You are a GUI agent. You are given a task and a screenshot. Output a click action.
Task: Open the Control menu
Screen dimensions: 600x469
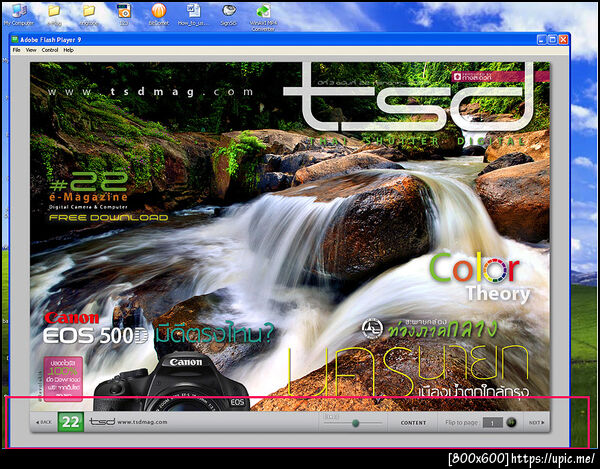50,50
